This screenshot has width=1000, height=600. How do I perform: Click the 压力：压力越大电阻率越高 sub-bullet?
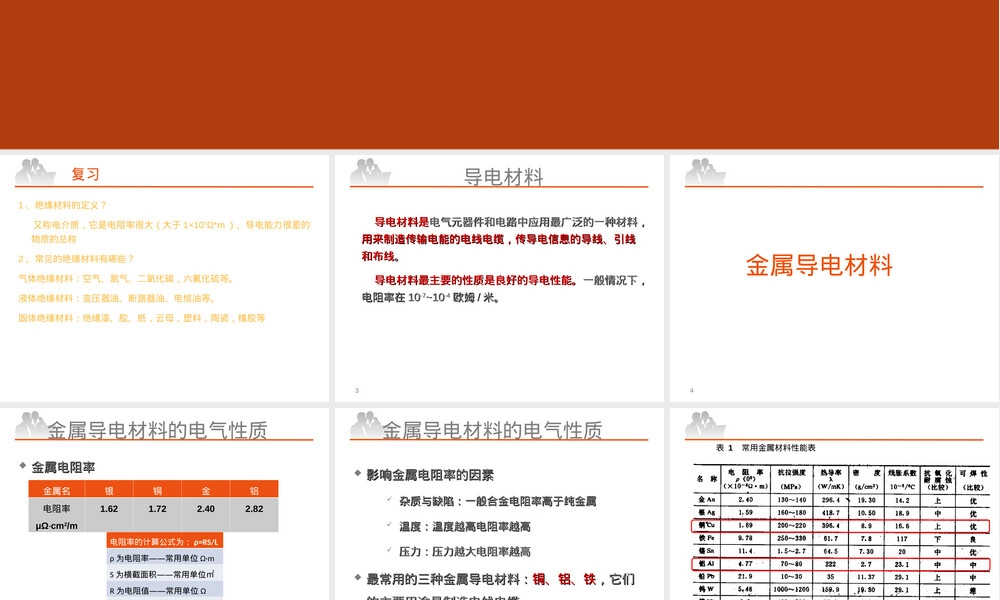coord(465,552)
